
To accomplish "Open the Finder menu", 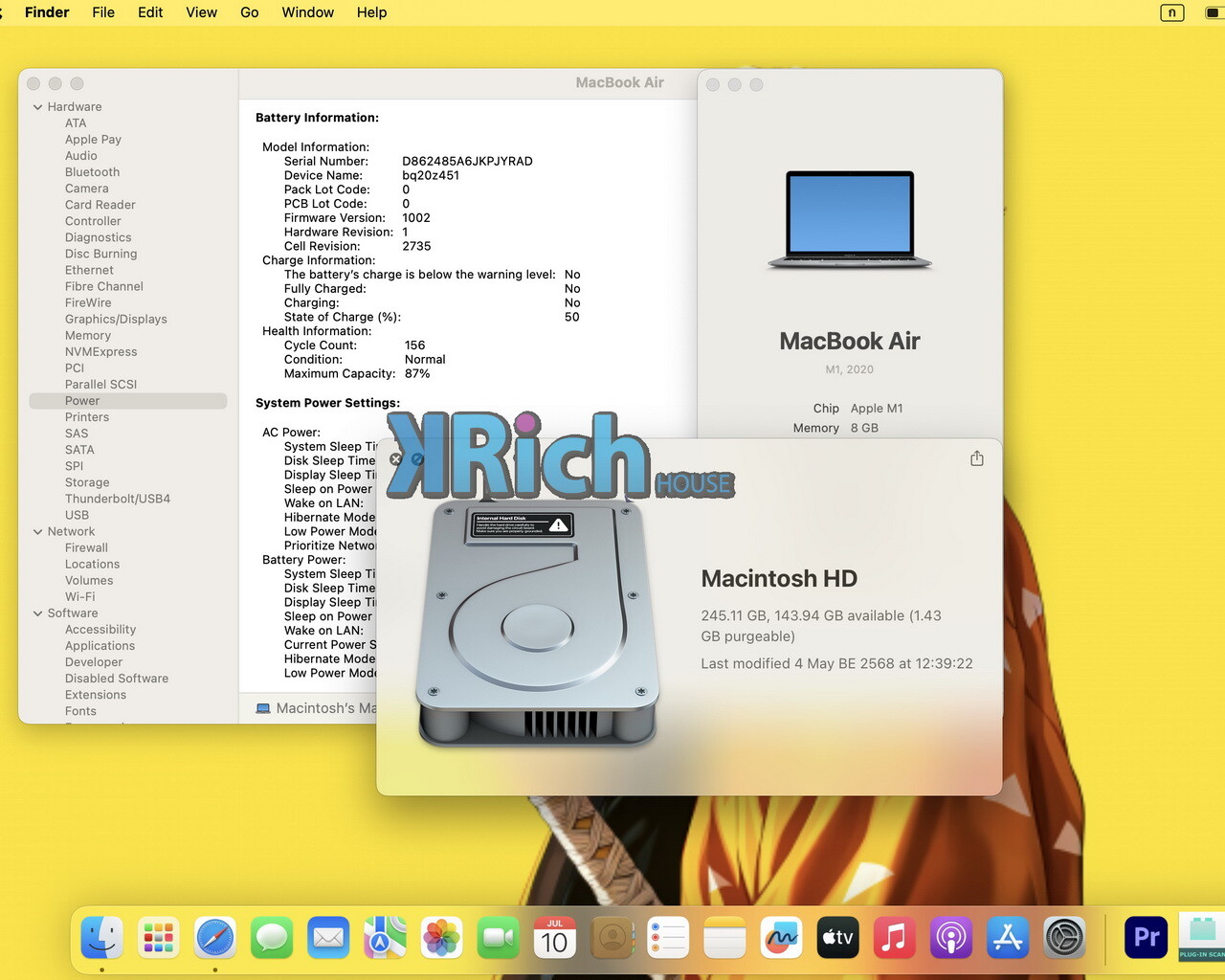I will point(47,12).
